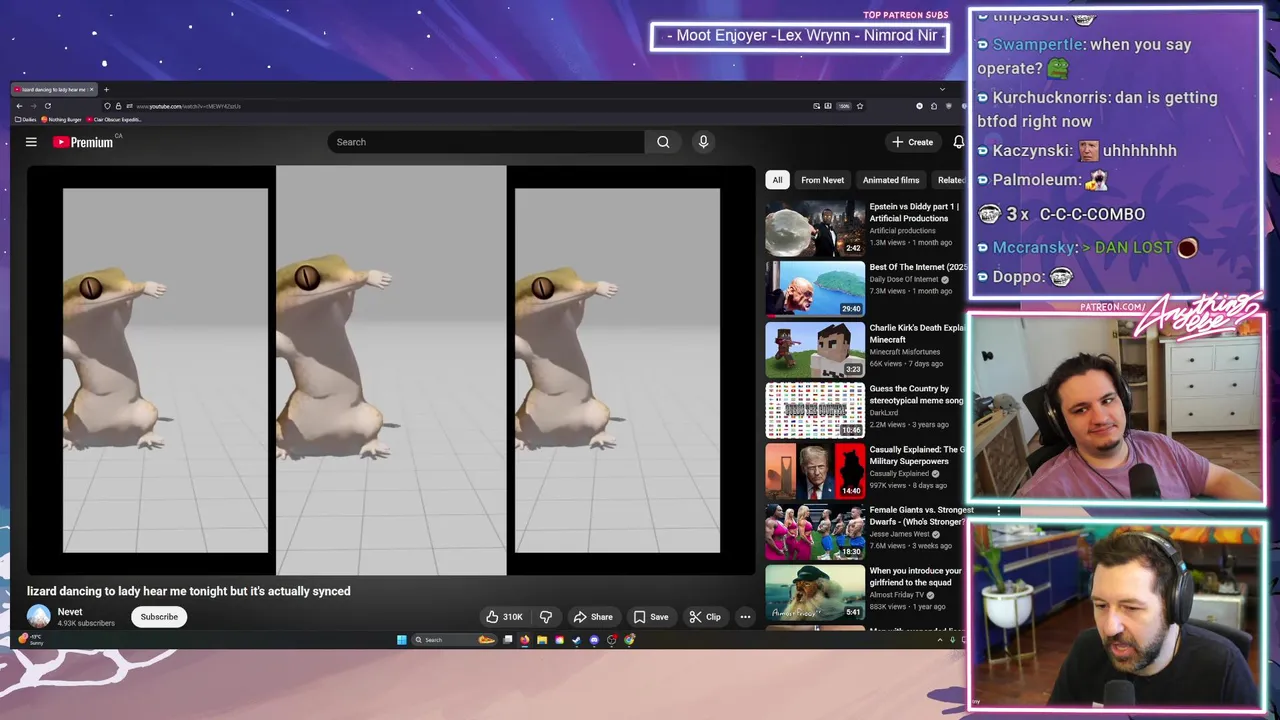The image size is (1280, 720).
Task: Open the Dailies bookmark folder
Action: point(26,119)
